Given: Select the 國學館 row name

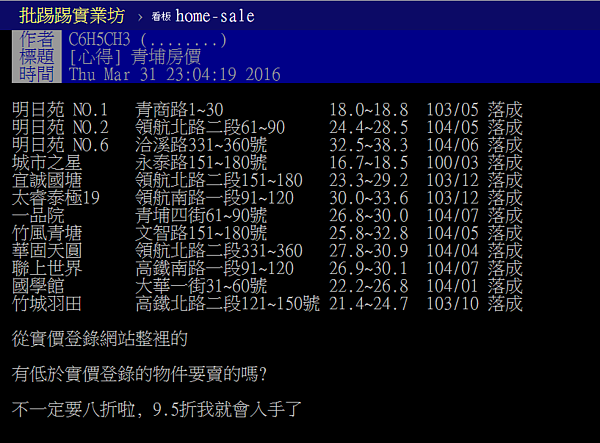Looking at the screenshot, I should tap(38, 286).
